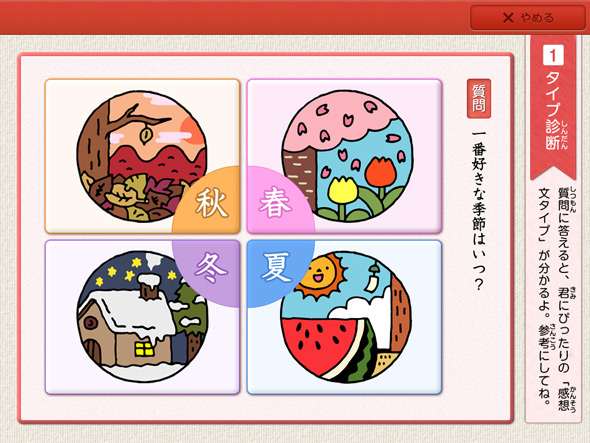Click the autumn leaves tree illustration
590x443 pixels.
pos(142,156)
